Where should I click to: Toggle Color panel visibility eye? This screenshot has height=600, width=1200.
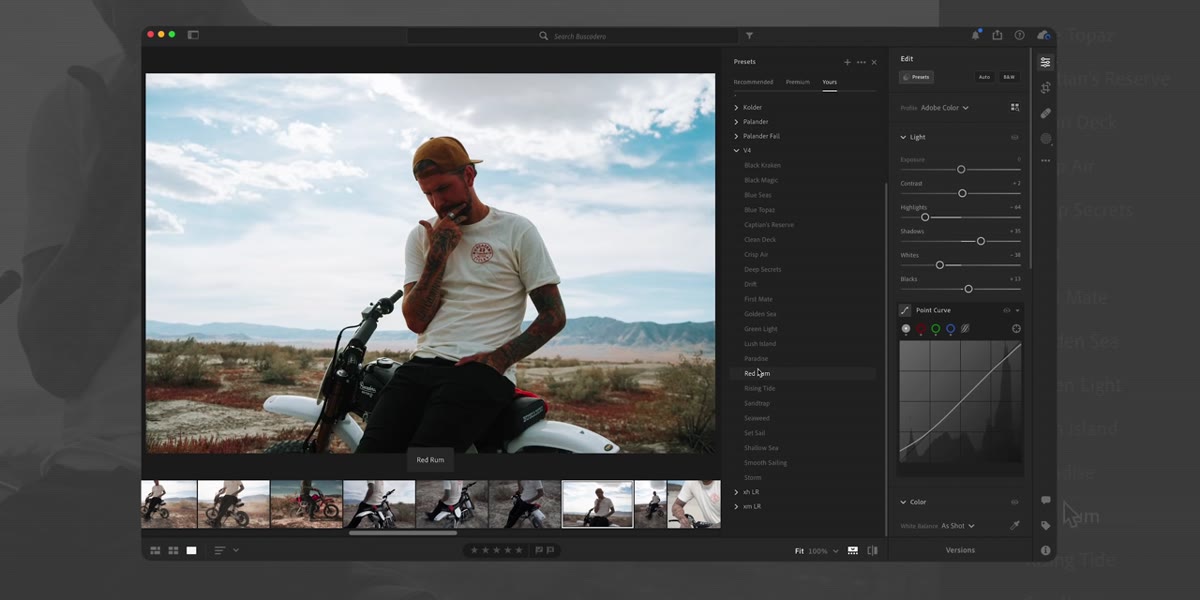(1015, 502)
